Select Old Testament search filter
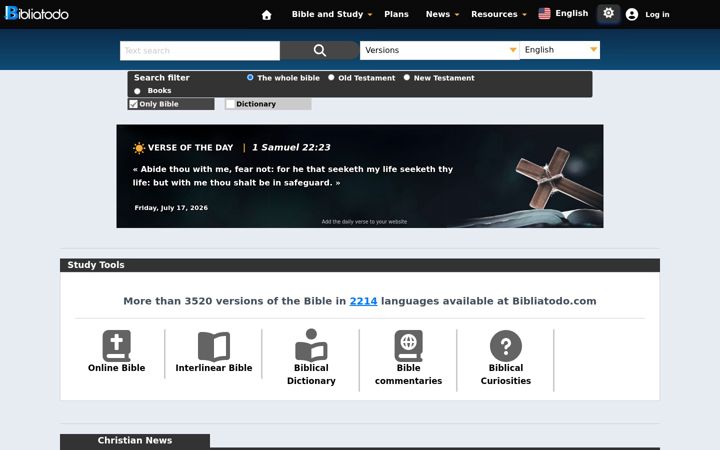Viewport: 720px width, 450px height. click(x=331, y=78)
